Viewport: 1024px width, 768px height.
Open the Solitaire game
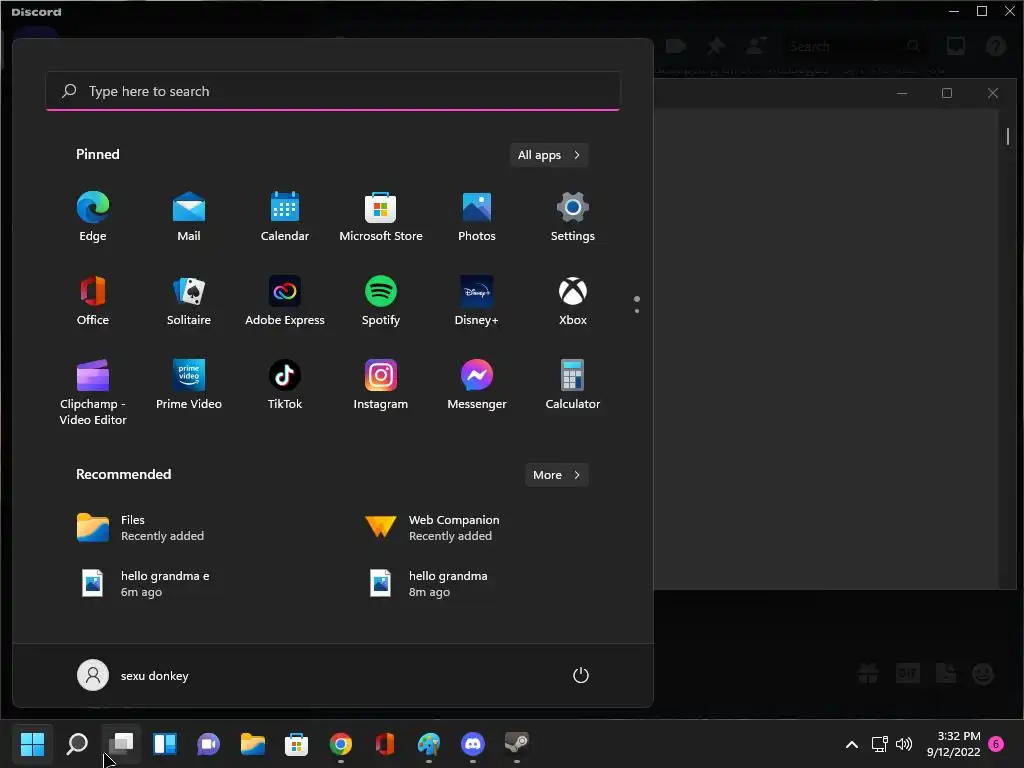pyautogui.click(x=189, y=301)
